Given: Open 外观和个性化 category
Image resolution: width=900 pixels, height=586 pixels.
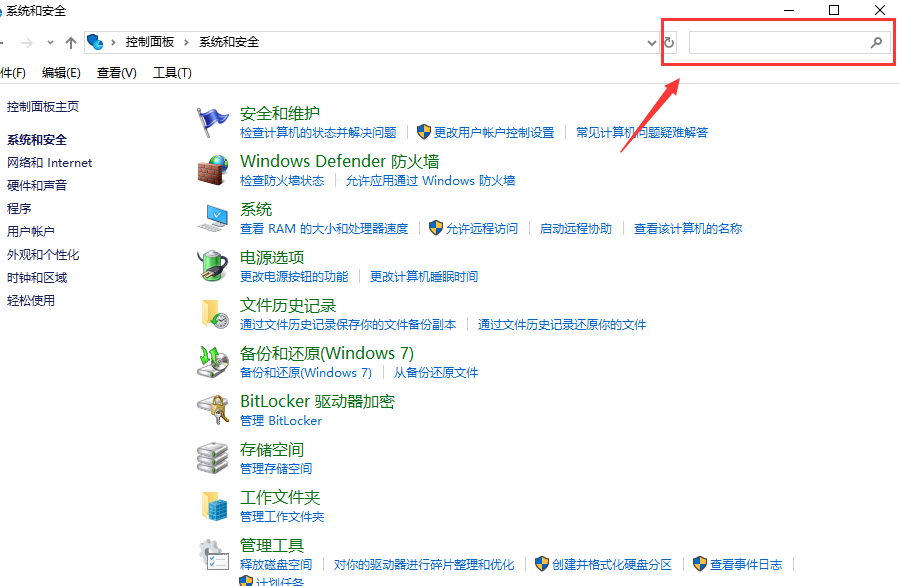Looking at the screenshot, I should pos(43,255).
